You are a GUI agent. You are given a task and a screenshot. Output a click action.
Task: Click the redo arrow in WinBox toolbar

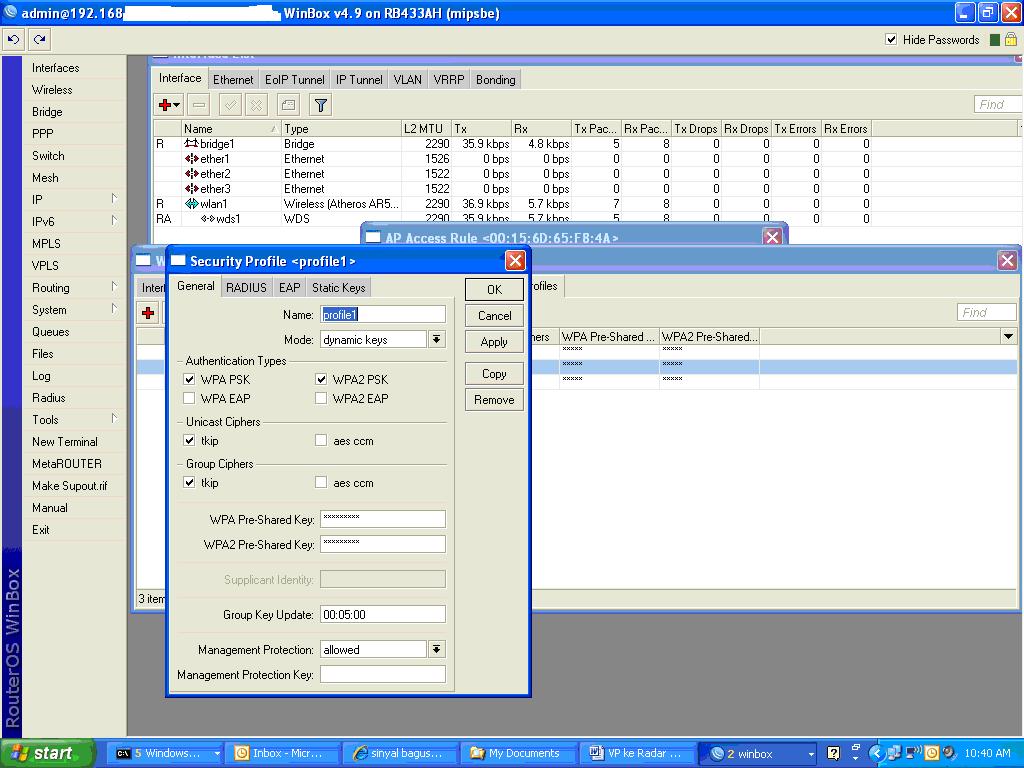click(39, 40)
